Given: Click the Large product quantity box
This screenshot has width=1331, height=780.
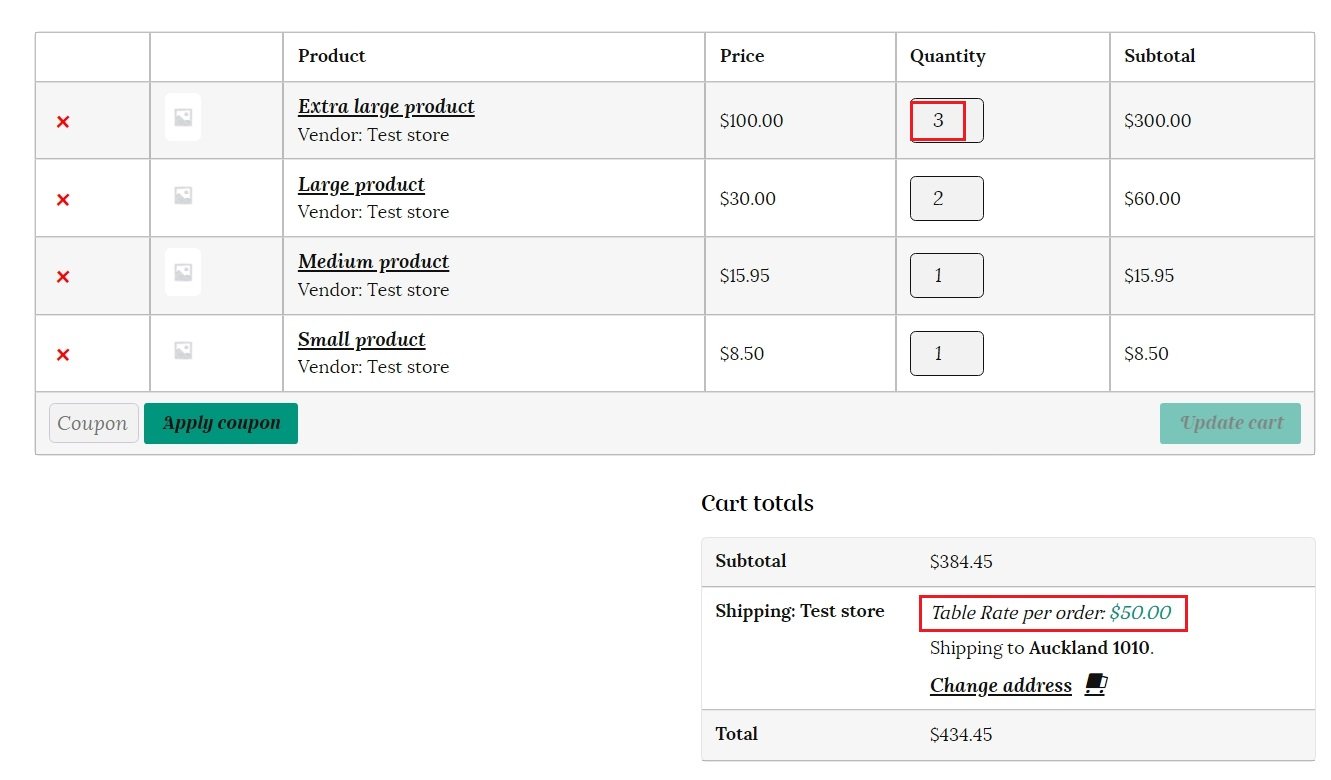Looking at the screenshot, I should [x=946, y=199].
